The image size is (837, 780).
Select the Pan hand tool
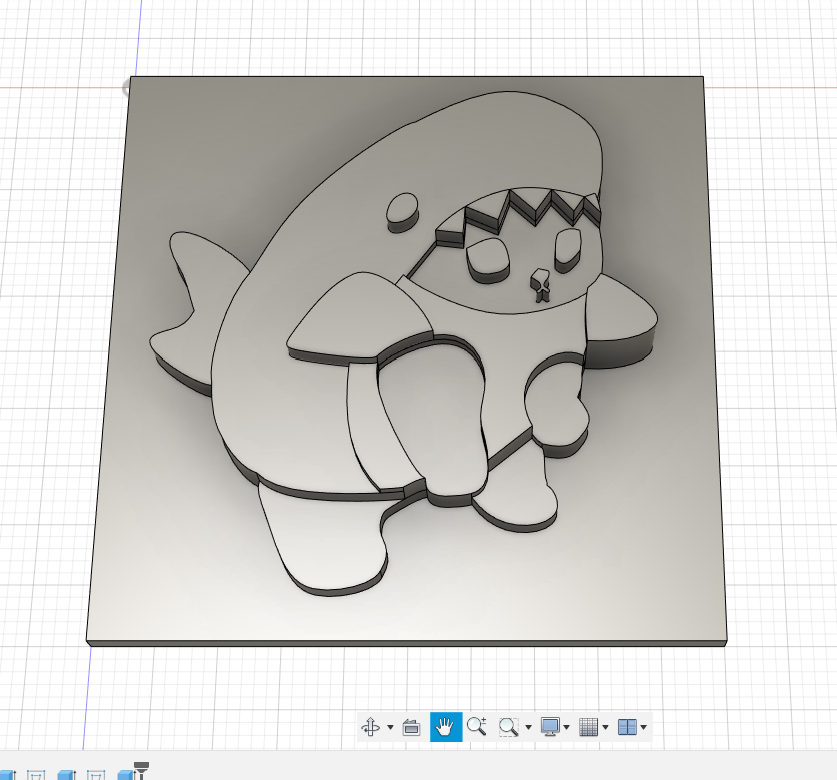(x=446, y=727)
